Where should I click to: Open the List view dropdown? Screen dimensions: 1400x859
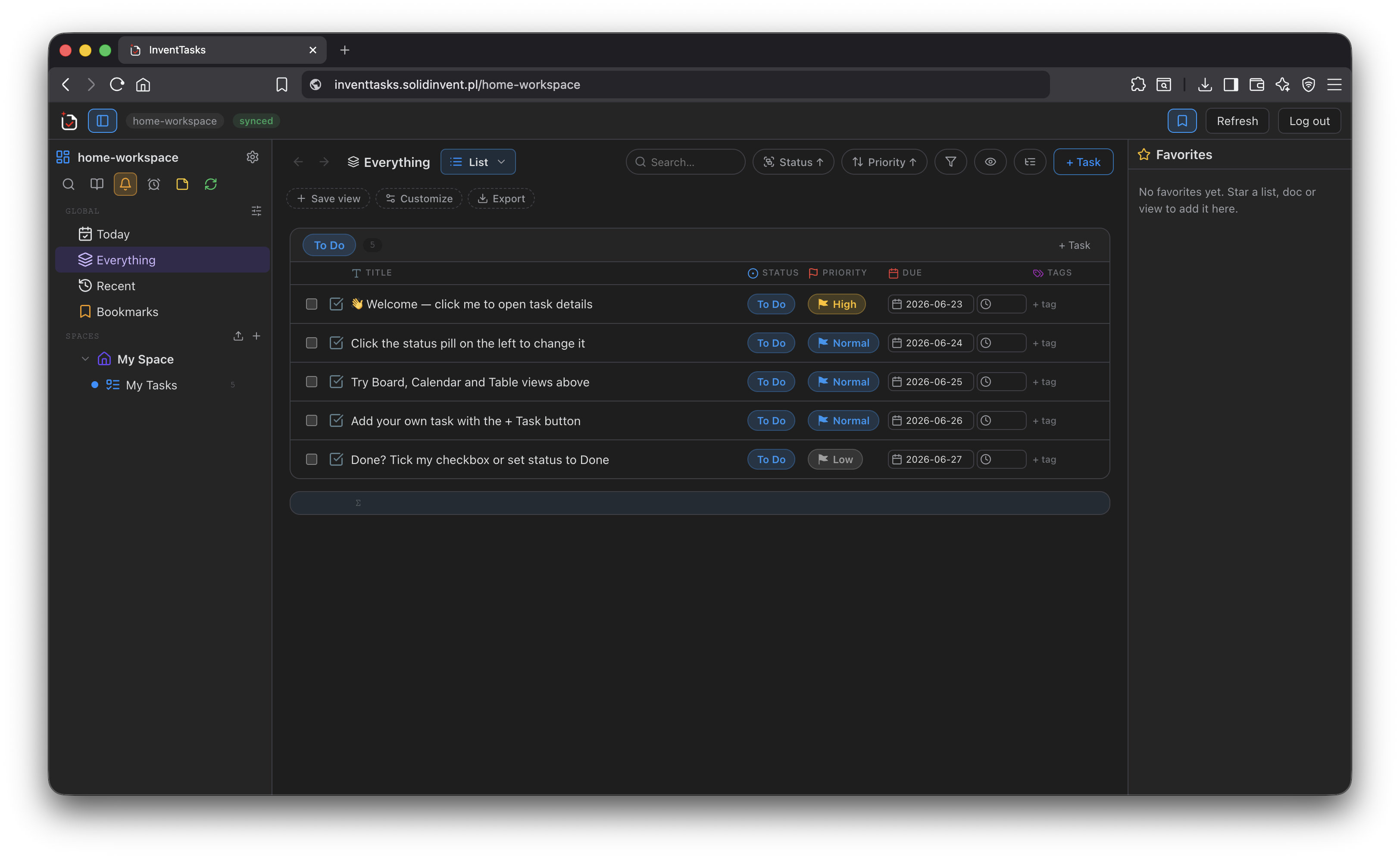coord(478,162)
